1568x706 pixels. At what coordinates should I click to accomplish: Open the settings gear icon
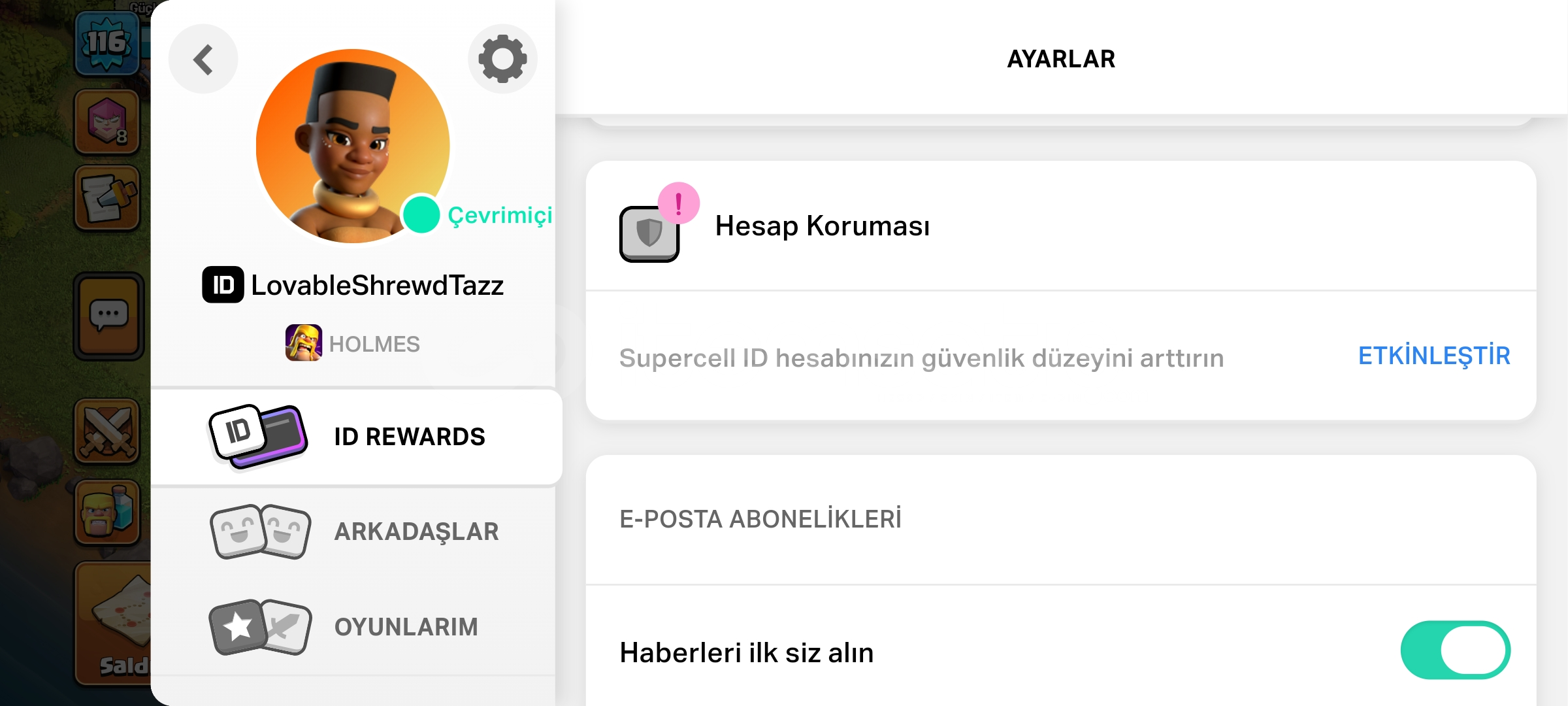point(502,59)
